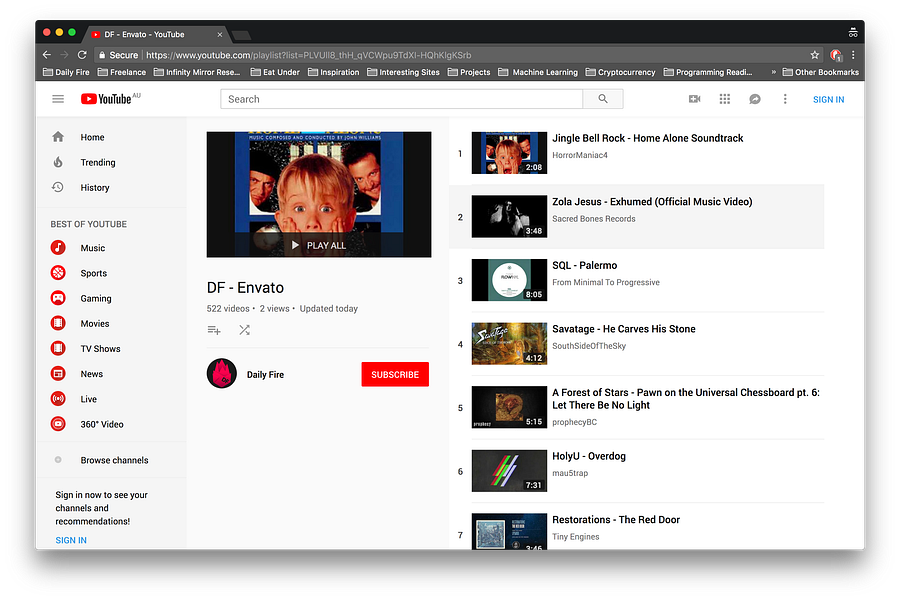Image resolution: width=900 pixels, height=600 pixels.
Task: Click the Browse channels plus icon
Action: point(58,460)
